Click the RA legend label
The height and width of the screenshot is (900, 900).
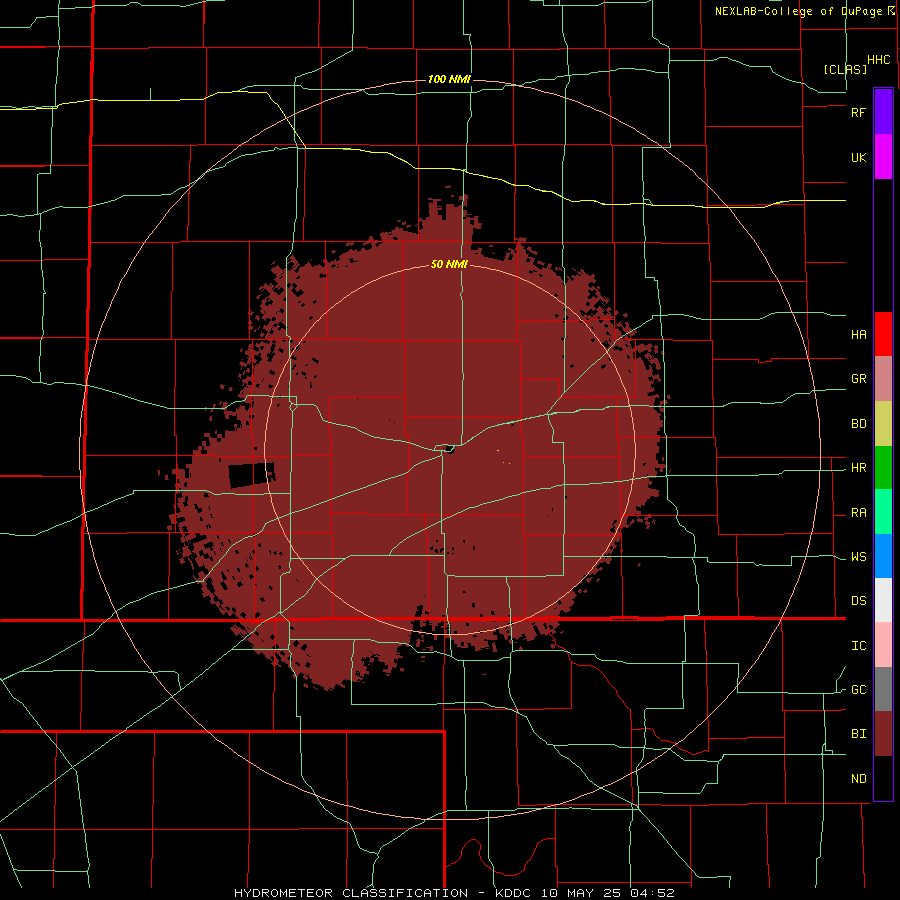click(x=858, y=513)
